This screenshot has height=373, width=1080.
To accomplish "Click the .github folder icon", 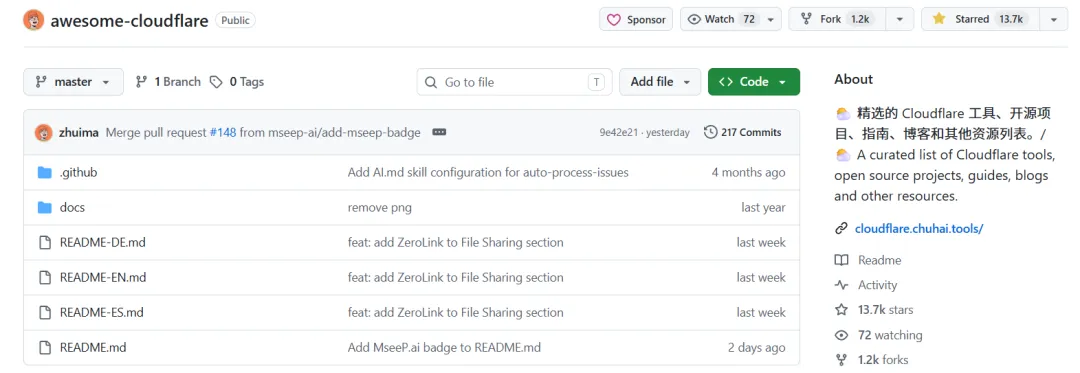I will pos(45,173).
